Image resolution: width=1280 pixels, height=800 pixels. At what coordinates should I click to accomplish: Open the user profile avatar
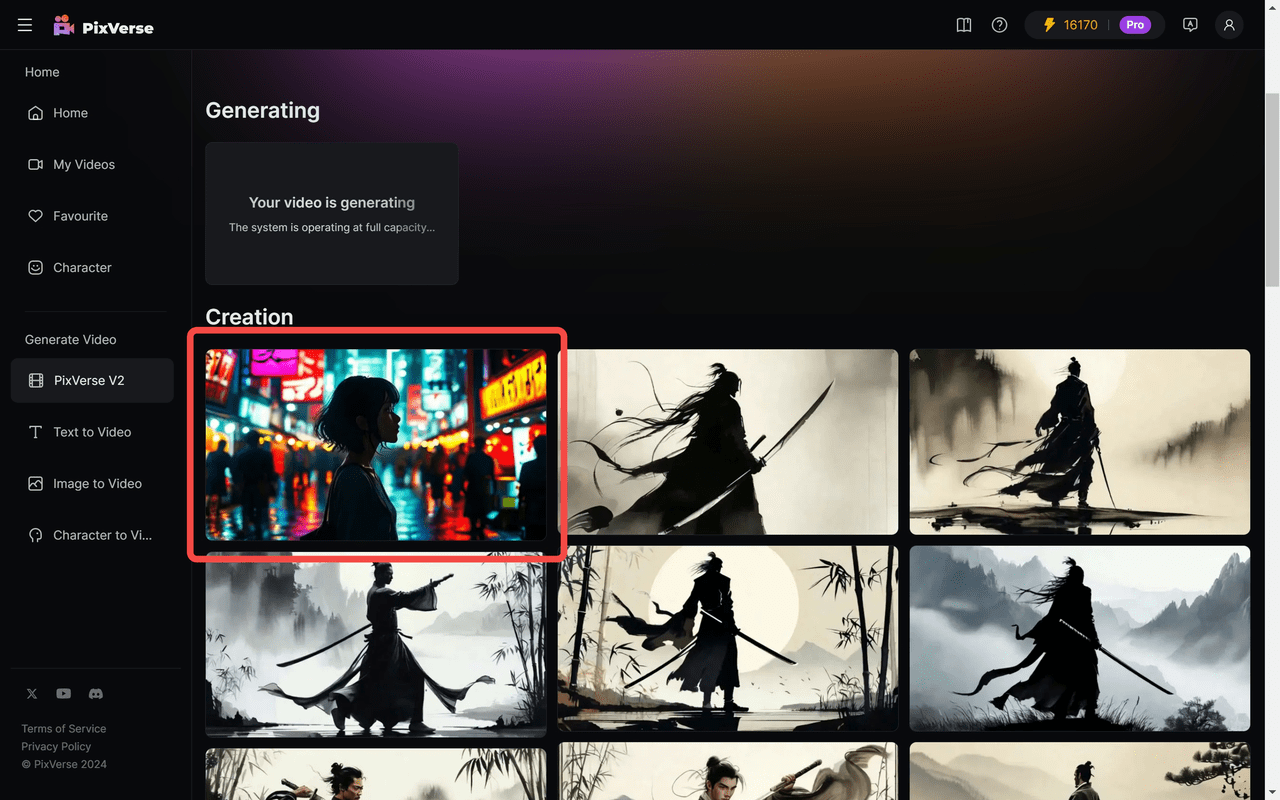pyautogui.click(x=1229, y=24)
